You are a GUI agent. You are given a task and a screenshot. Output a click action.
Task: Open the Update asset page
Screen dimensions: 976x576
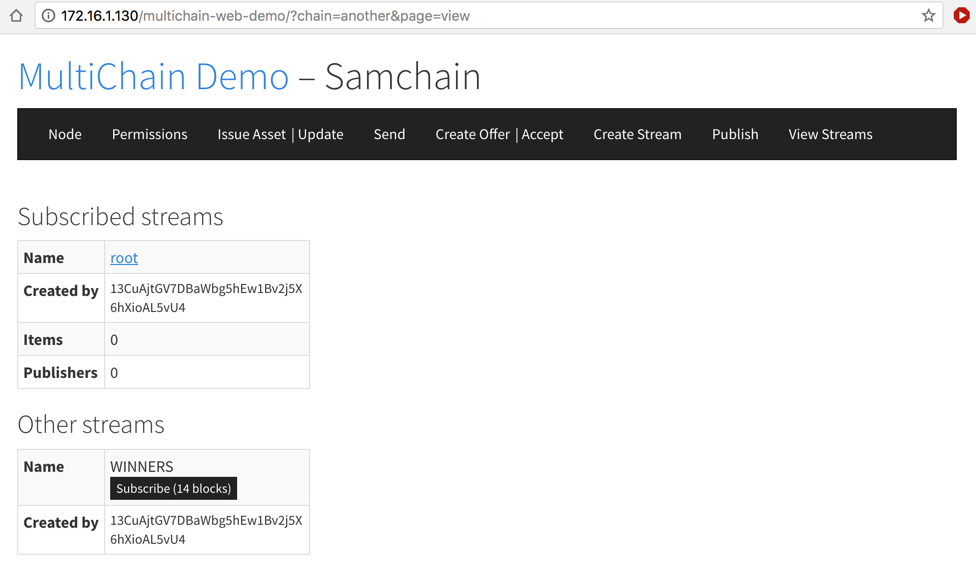coord(321,135)
